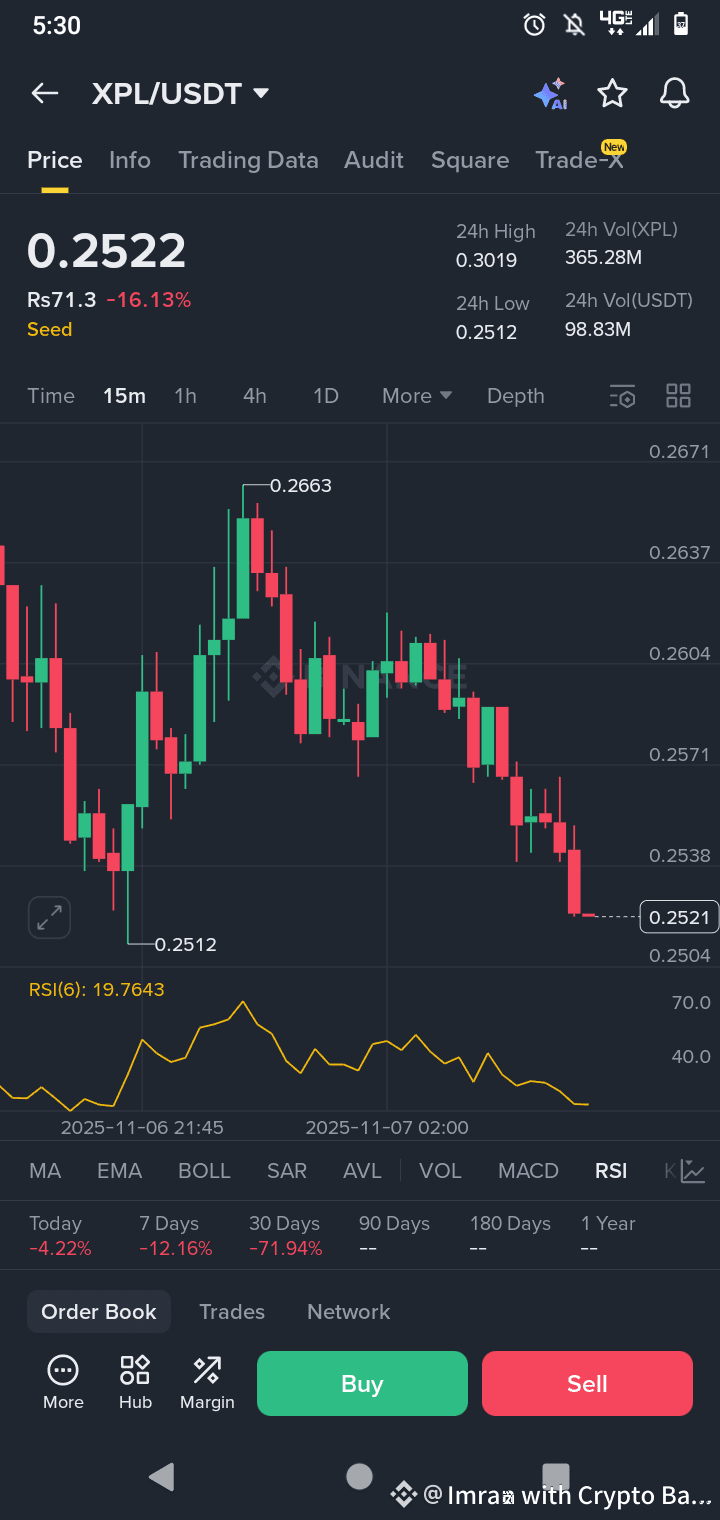
Task: Open the Trade-X tab
Action: coord(580,160)
